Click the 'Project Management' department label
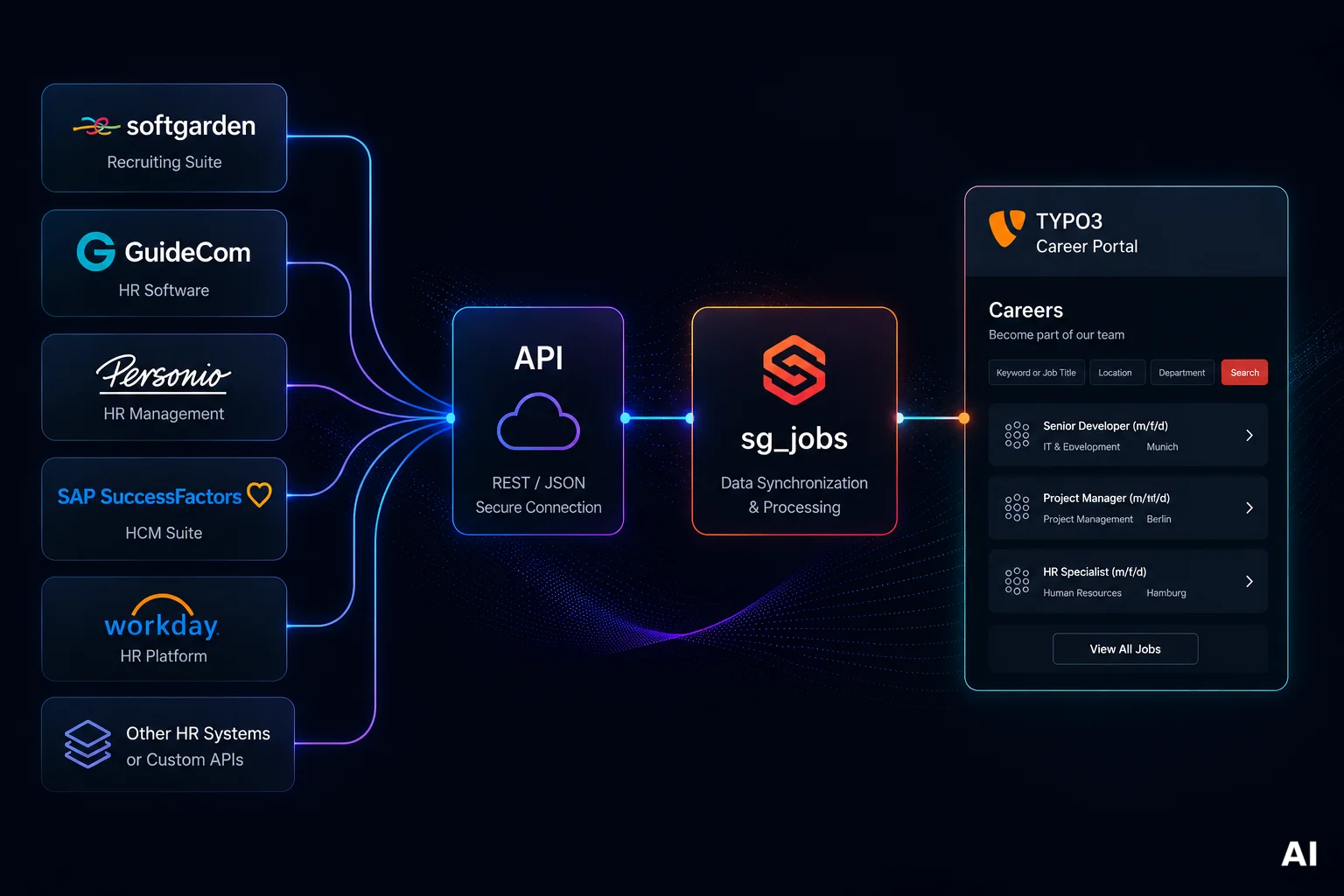This screenshot has width=1344, height=896. (x=1088, y=520)
